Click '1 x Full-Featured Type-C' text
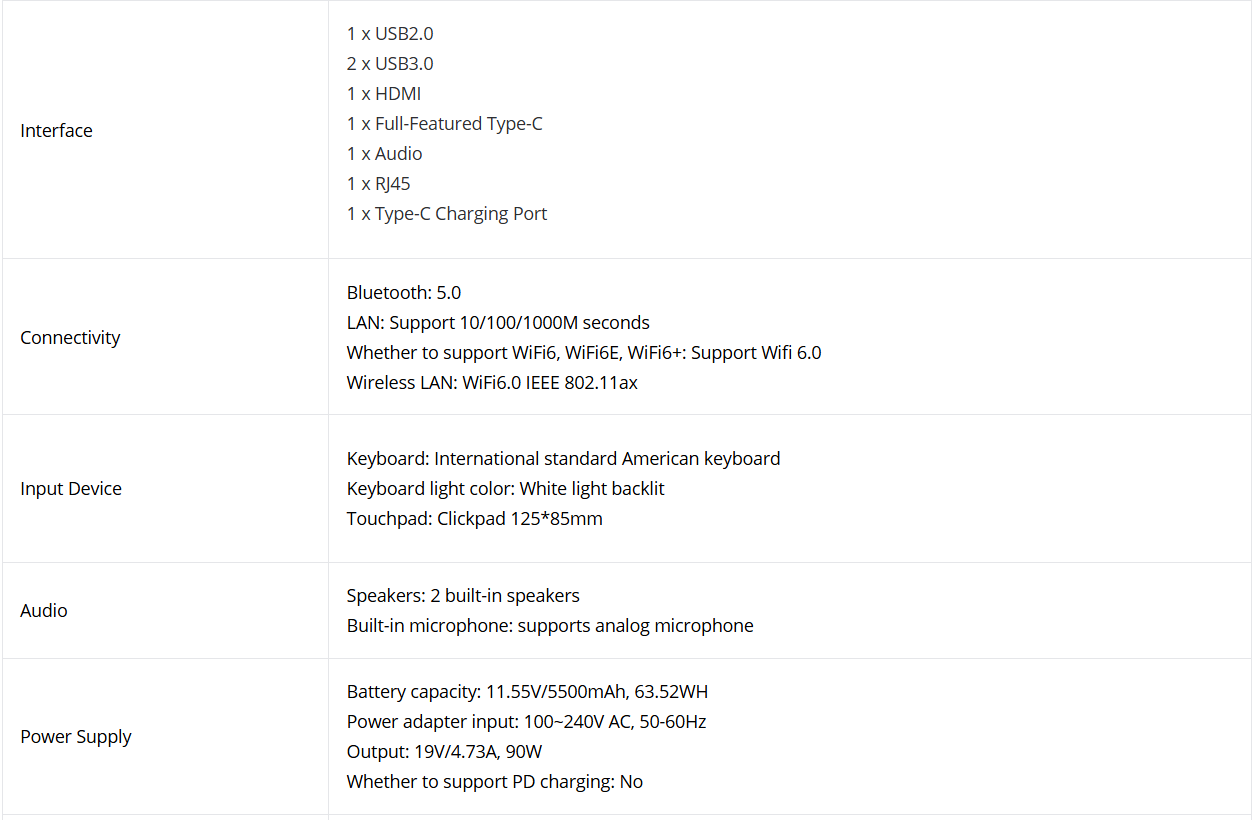Image resolution: width=1254 pixels, height=820 pixels. coord(445,124)
